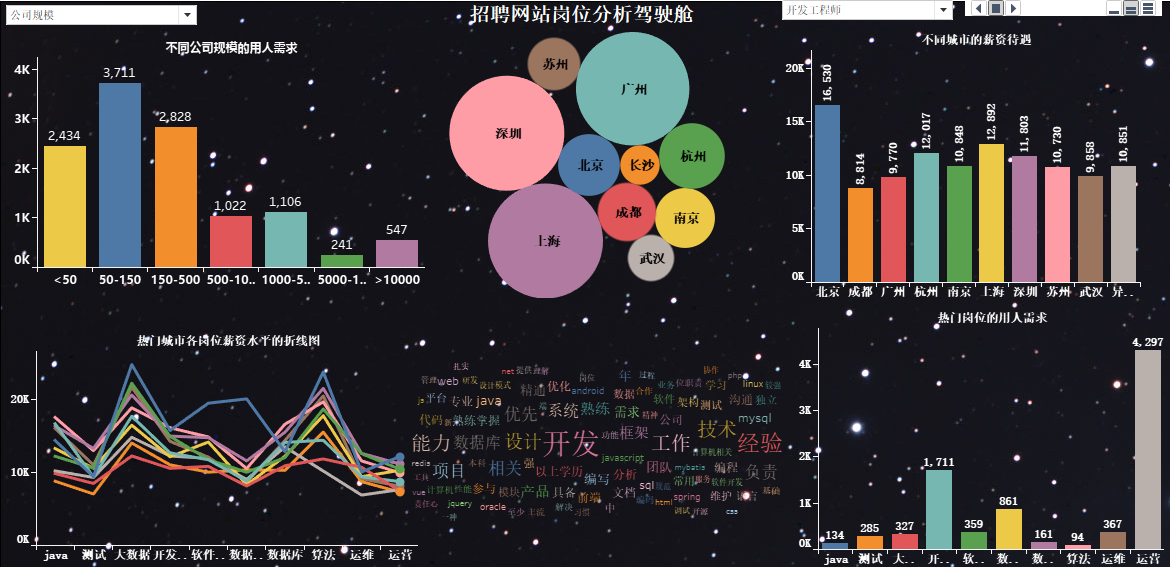
Task: Click the orange 150-500 bar labeled 2,828
Action: 176,197
